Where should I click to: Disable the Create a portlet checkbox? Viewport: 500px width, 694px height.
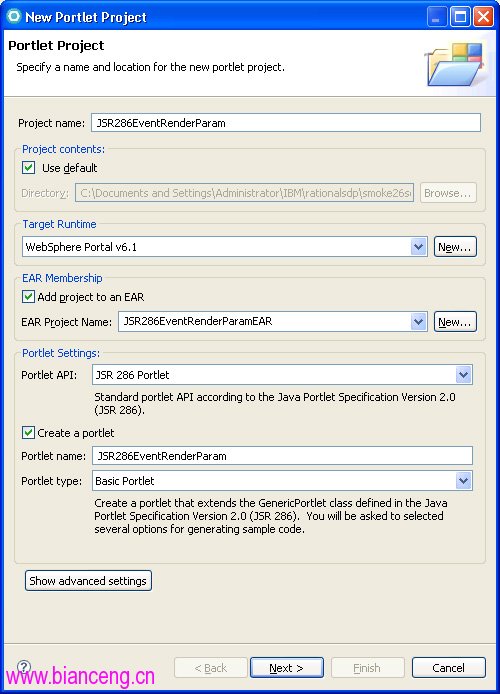(x=28, y=432)
